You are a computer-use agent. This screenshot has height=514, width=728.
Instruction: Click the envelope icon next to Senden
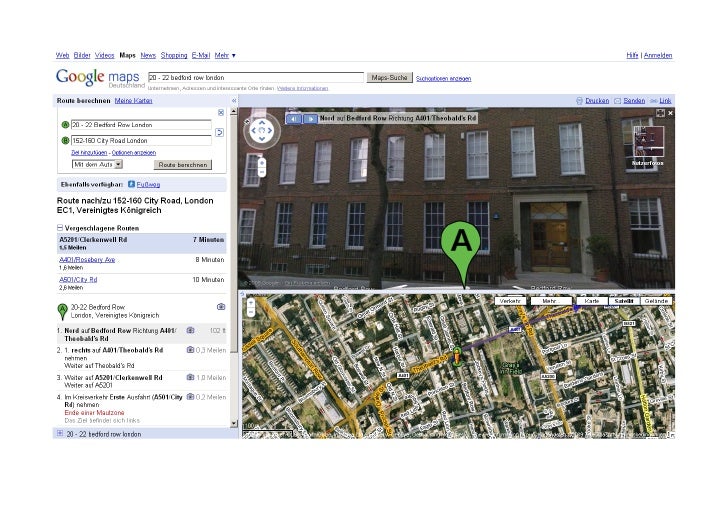[618, 101]
